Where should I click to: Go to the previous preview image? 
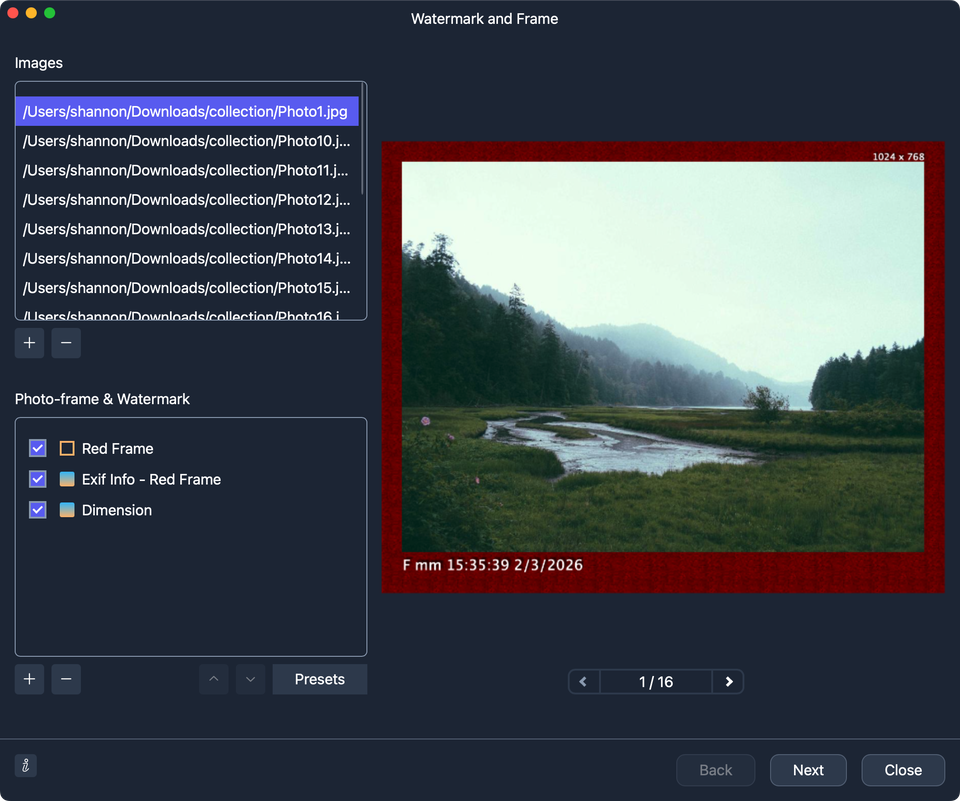click(x=583, y=681)
